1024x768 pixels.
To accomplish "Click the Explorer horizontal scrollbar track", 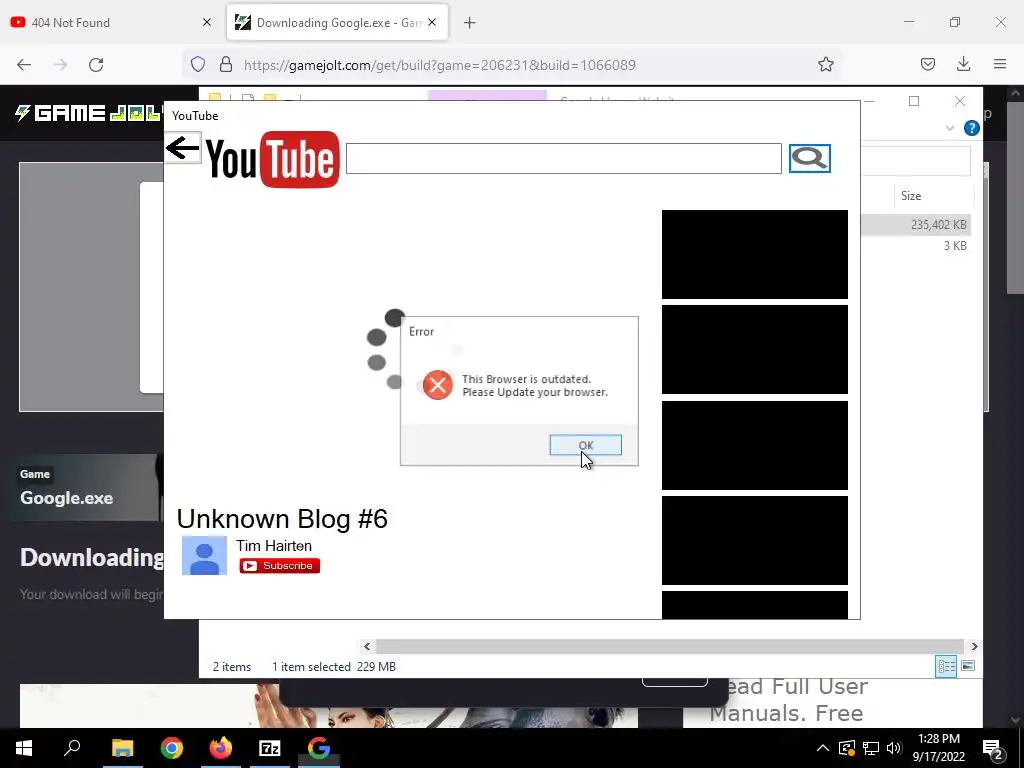I will point(670,647).
